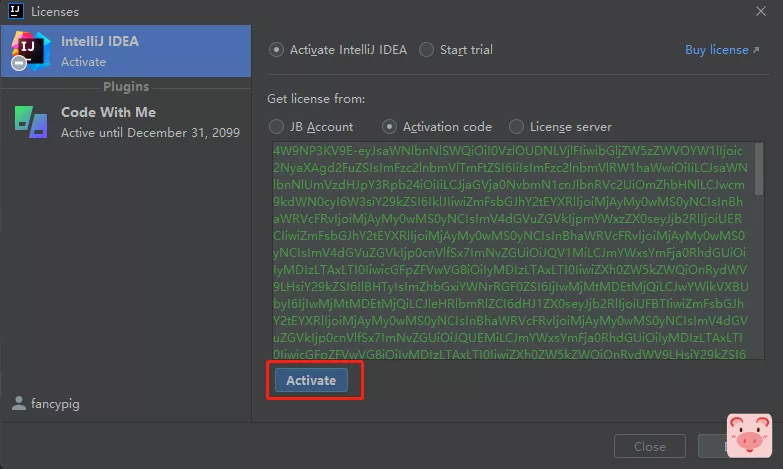Click the Close button at bottom
This screenshot has width=783, height=469.
pyautogui.click(x=650, y=446)
